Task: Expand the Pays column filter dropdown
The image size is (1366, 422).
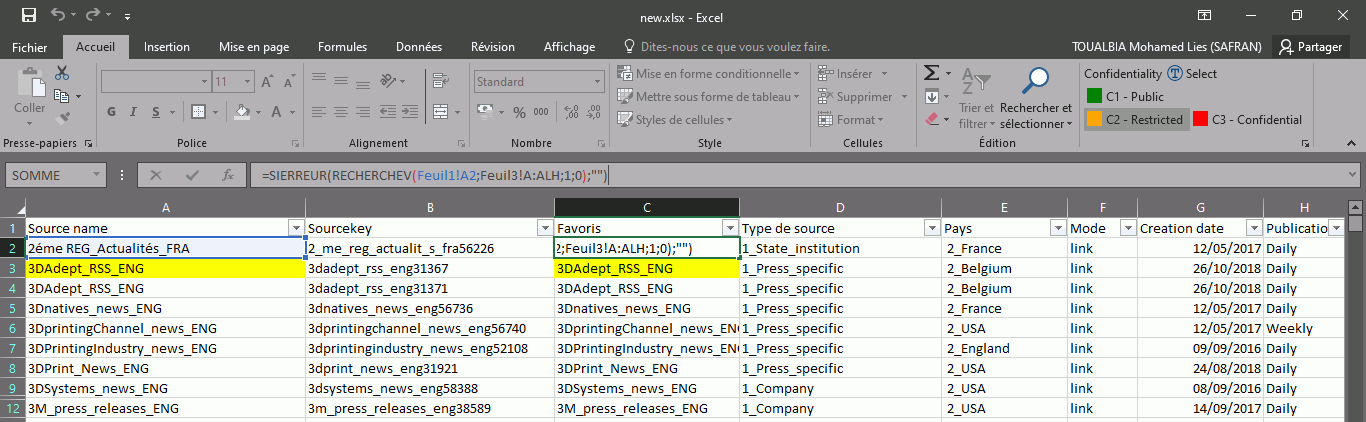Action: (x=1057, y=228)
